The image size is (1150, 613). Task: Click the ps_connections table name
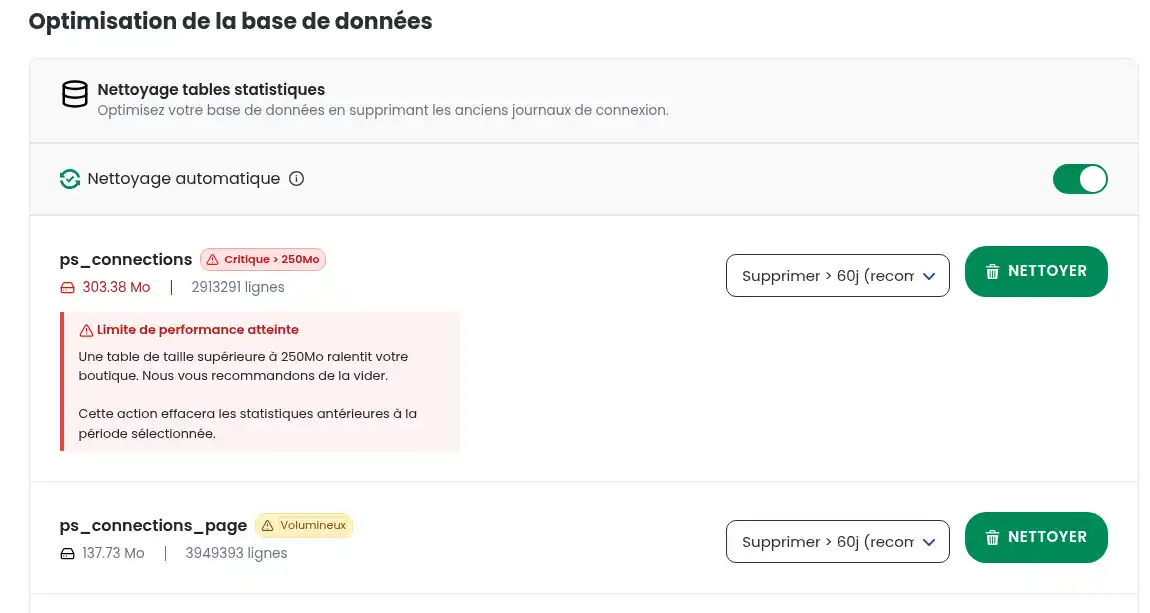pos(126,260)
